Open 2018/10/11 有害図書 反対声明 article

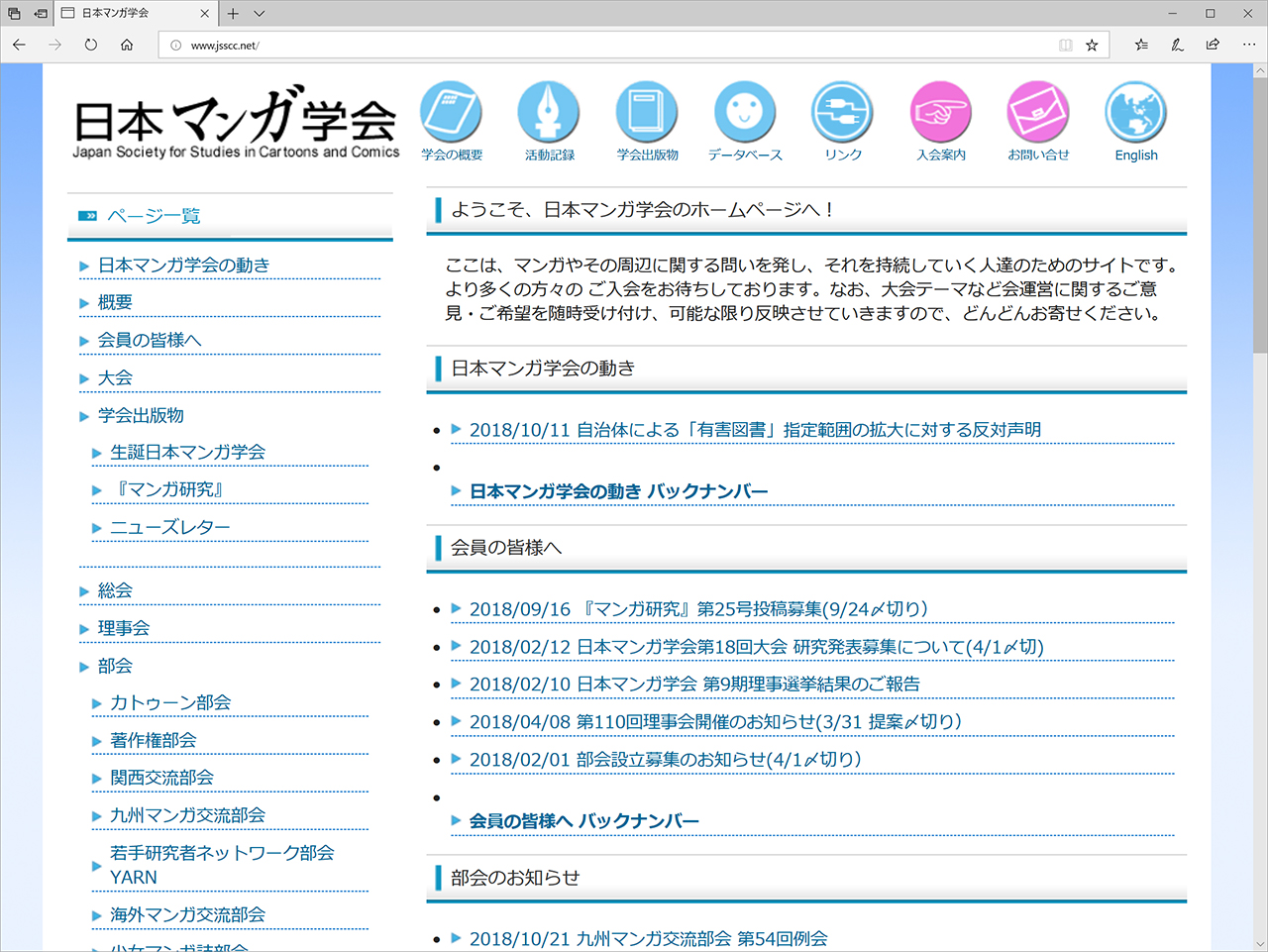pyautogui.click(x=755, y=429)
